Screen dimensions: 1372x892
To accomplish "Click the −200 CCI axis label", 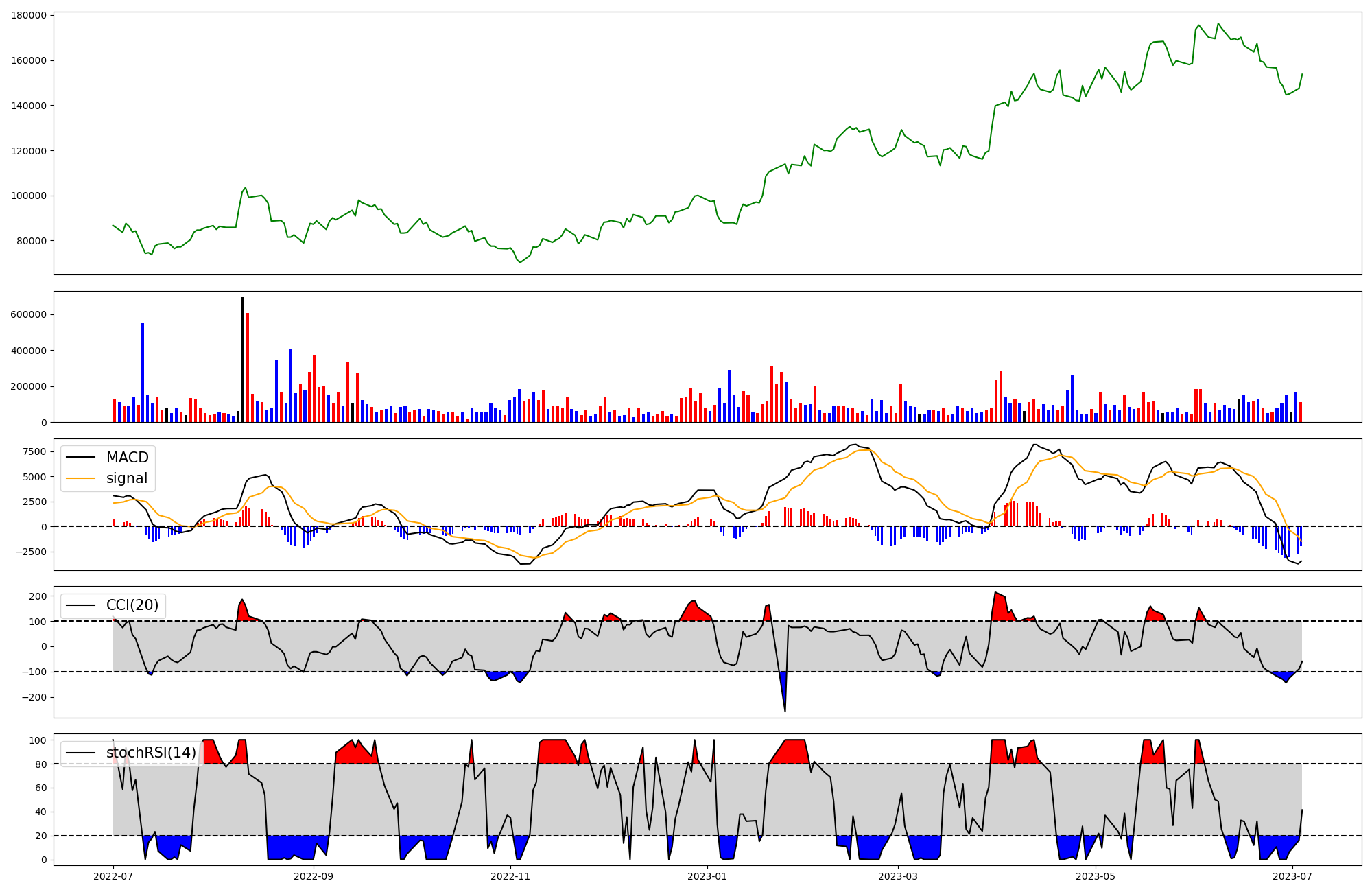I will coord(34,697).
